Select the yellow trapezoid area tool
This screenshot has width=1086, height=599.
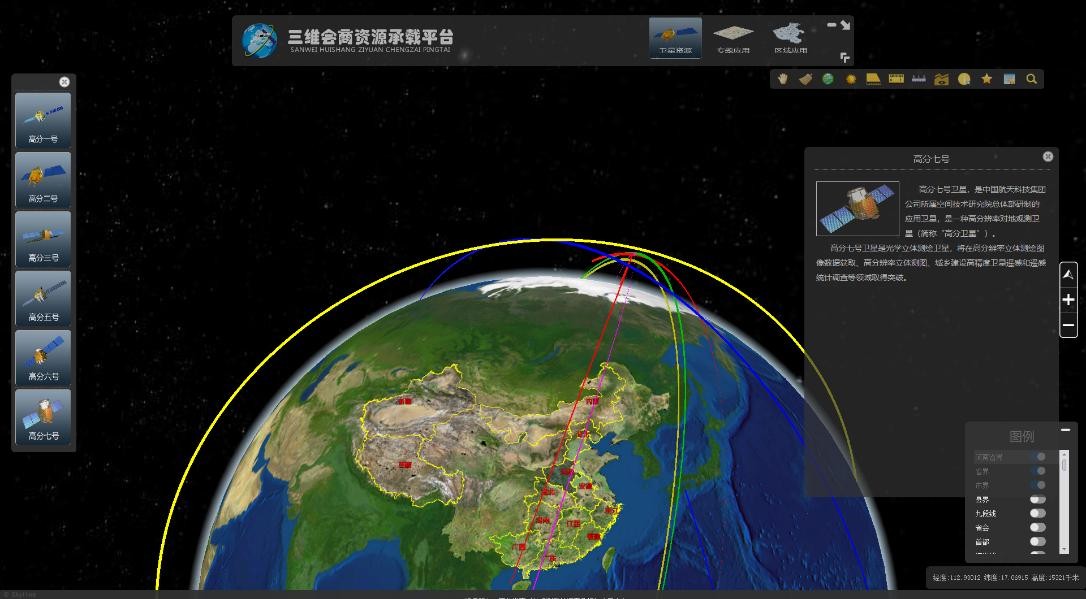point(873,79)
